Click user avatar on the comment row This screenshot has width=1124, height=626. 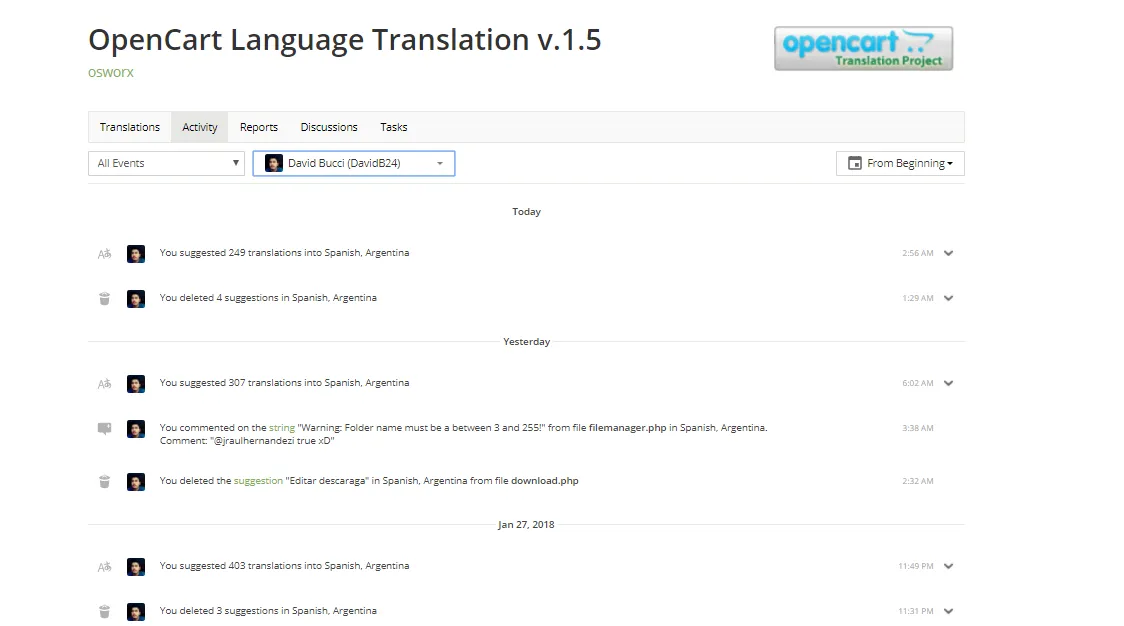pos(136,429)
